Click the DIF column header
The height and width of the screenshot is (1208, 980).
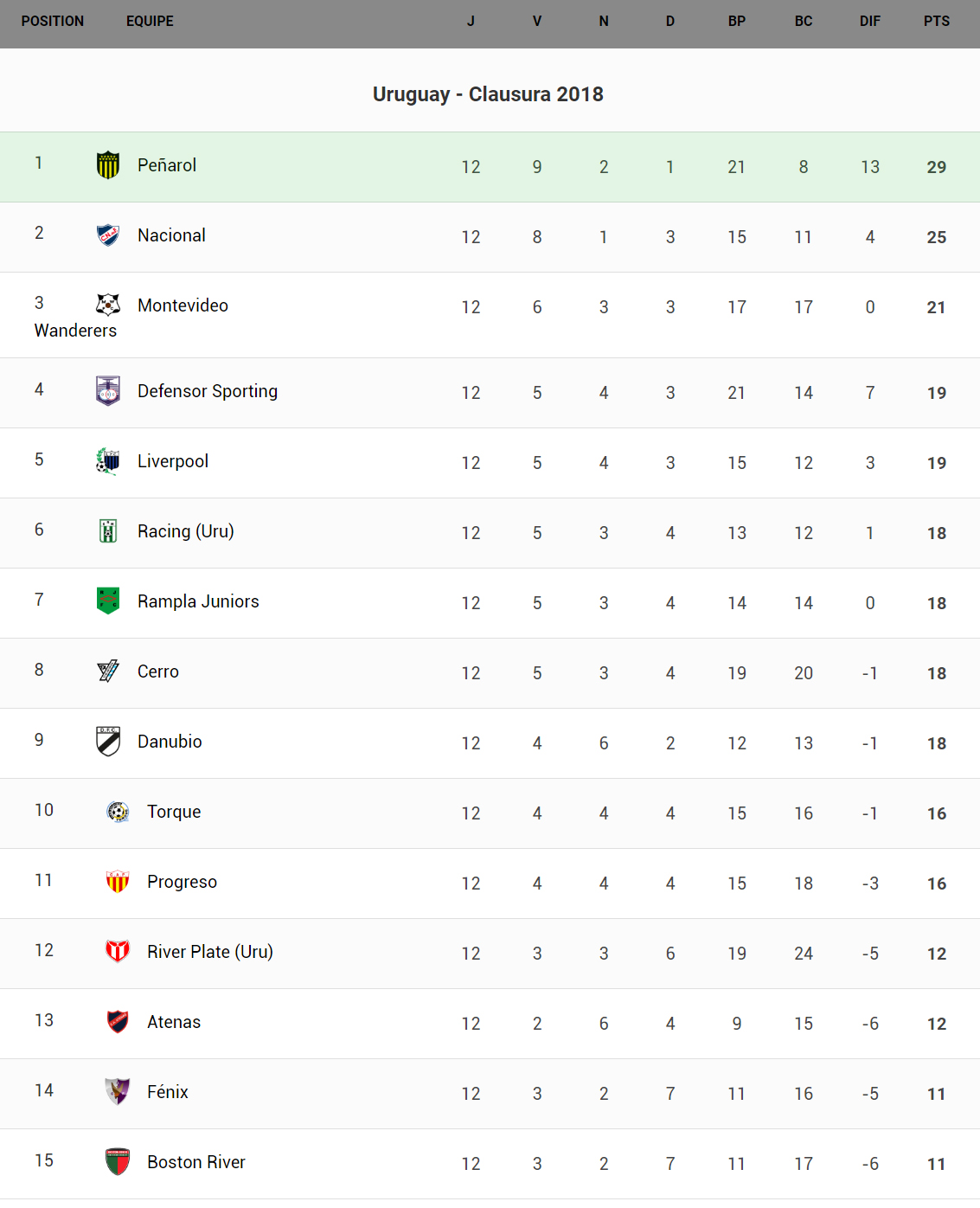869,21
